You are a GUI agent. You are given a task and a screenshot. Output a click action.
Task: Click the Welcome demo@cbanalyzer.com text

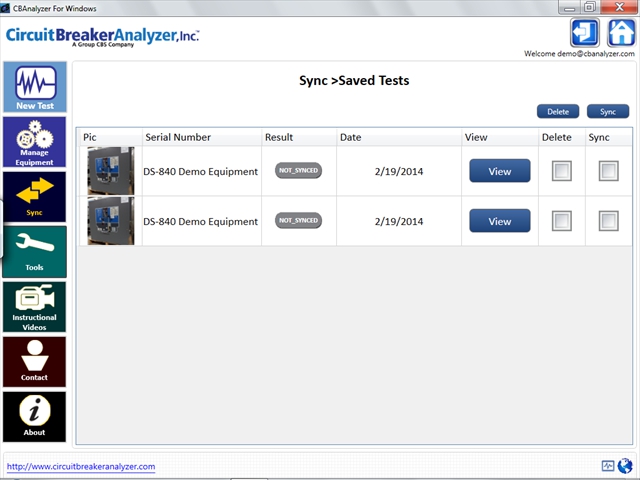(x=579, y=53)
